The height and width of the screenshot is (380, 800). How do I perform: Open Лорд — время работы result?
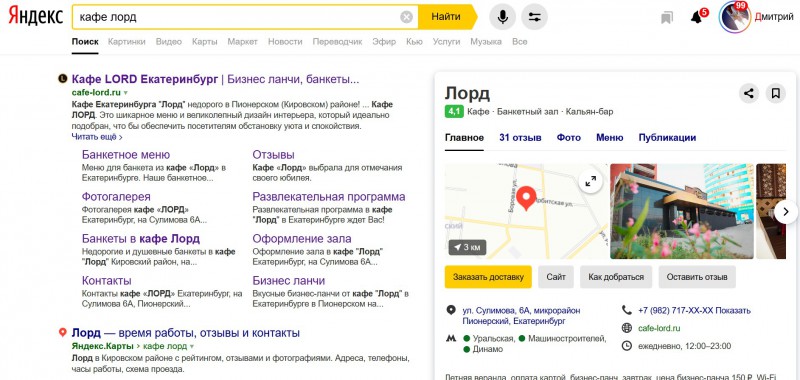point(186,333)
